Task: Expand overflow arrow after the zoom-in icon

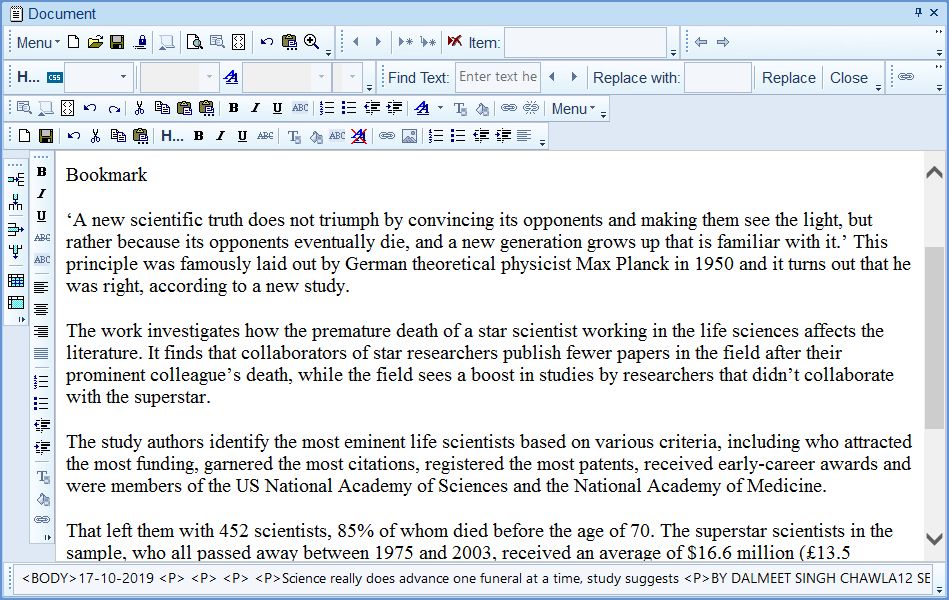Action: coord(329,53)
